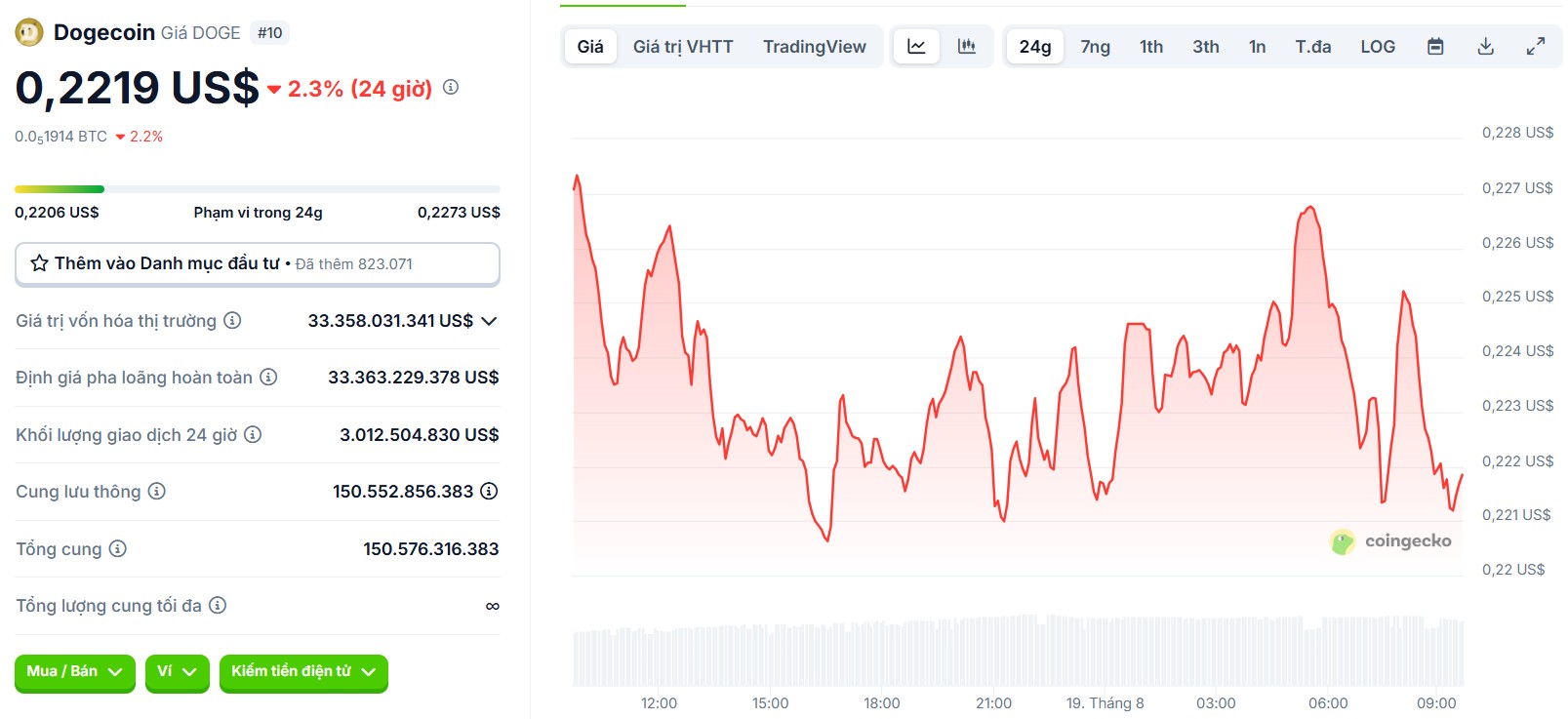Click the 0,2273 US$ high value

tap(459, 213)
